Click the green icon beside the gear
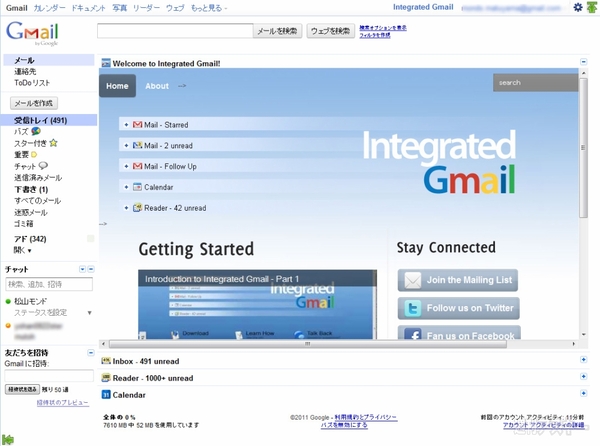 click(x=592, y=7)
